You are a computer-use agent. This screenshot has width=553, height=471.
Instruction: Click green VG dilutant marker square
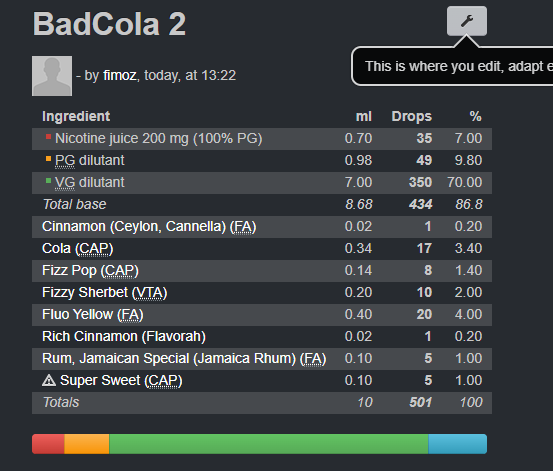[x=48, y=181]
